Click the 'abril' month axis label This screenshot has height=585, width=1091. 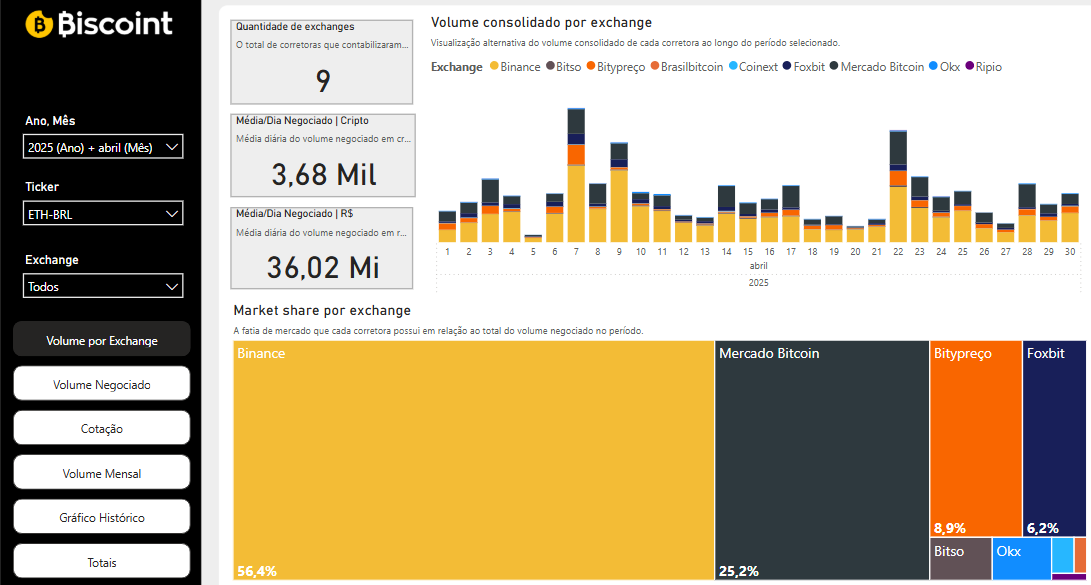758,266
